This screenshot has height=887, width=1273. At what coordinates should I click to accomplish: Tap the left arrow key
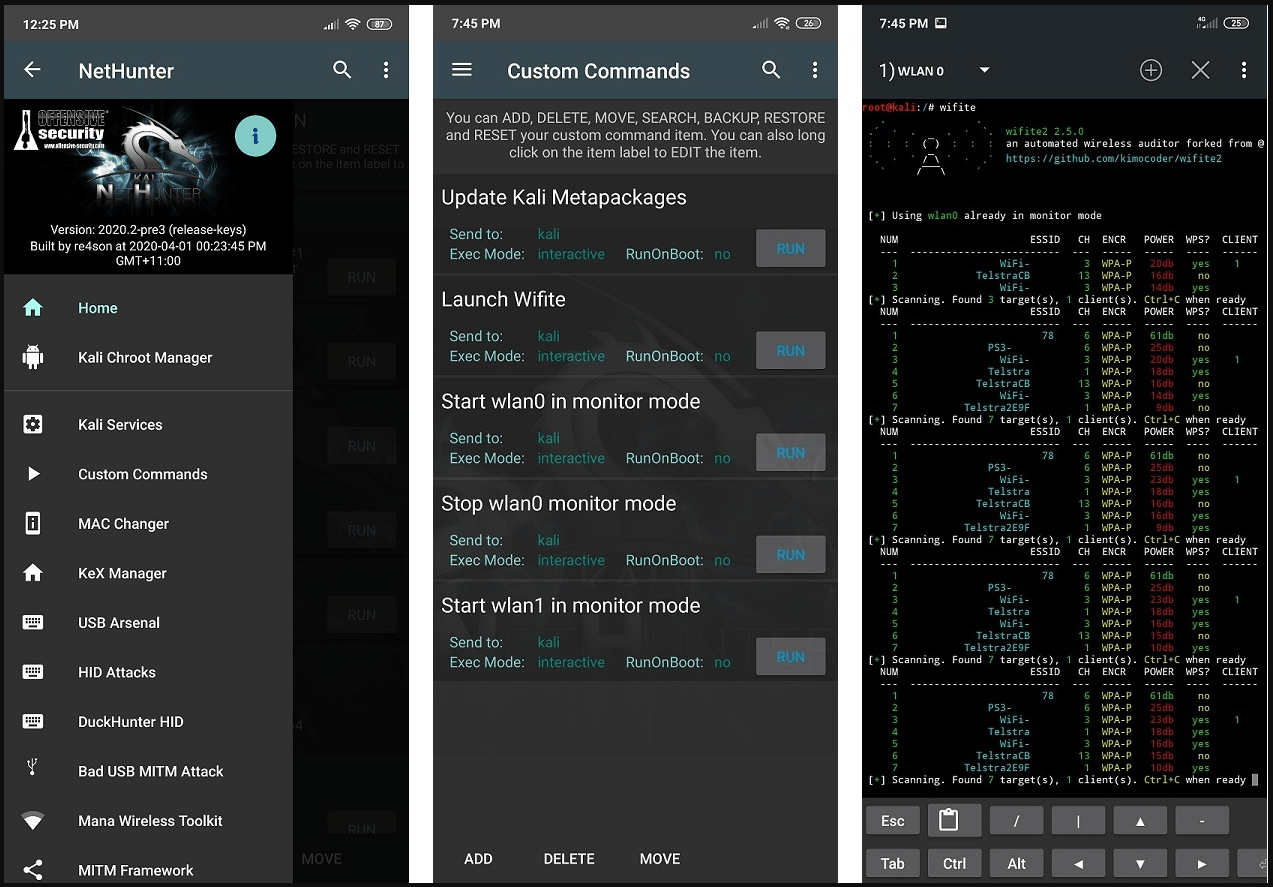(1078, 863)
